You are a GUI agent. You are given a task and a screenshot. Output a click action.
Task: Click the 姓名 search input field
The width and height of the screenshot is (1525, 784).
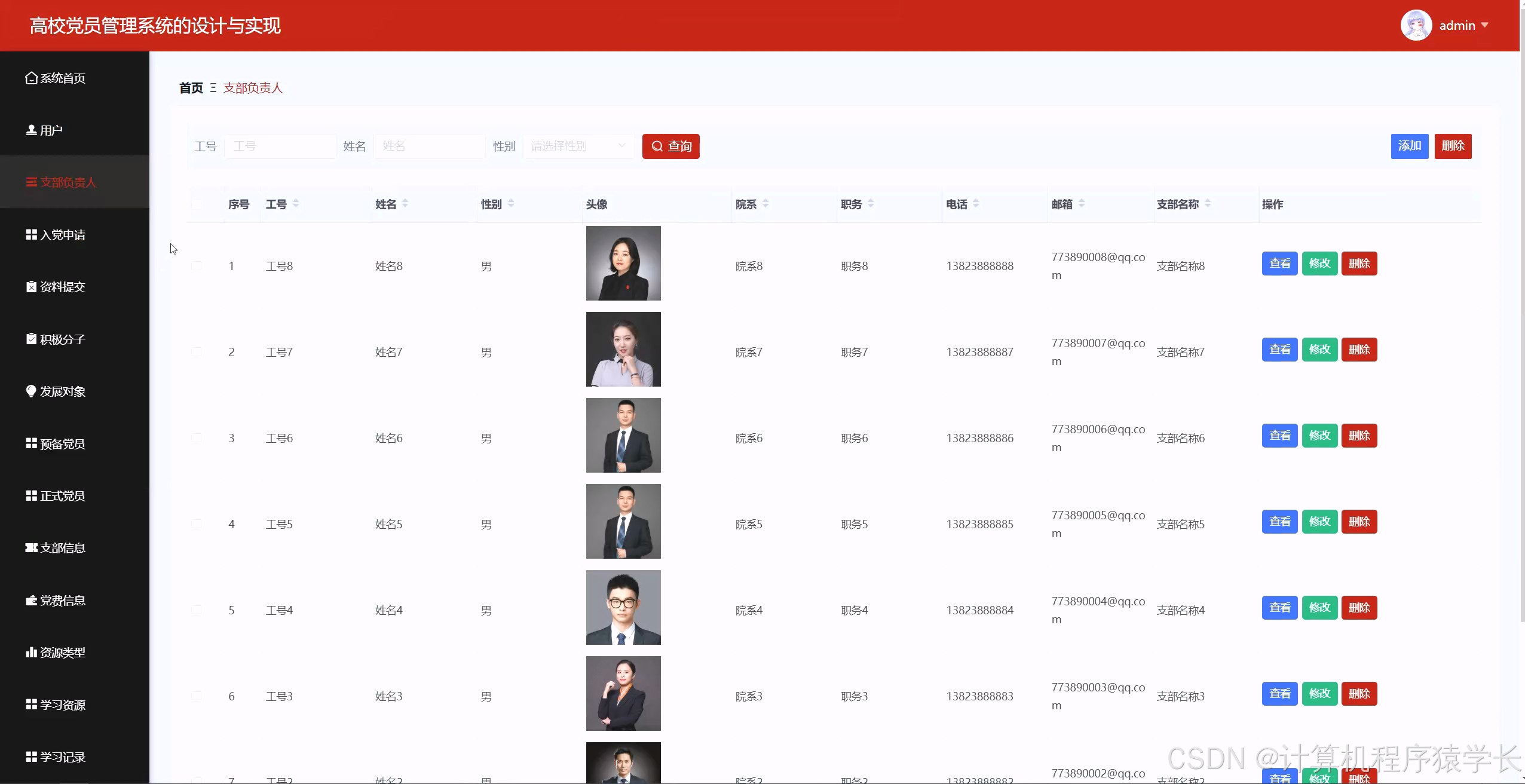tap(429, 146)
